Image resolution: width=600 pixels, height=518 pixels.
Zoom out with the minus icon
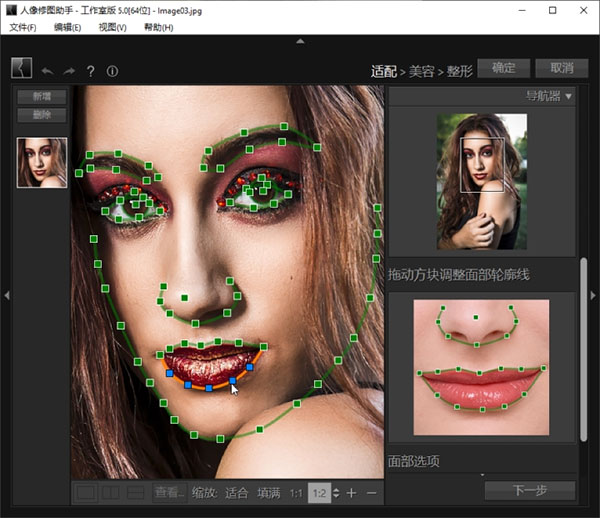pyautogui.click(x=372, y=493)
